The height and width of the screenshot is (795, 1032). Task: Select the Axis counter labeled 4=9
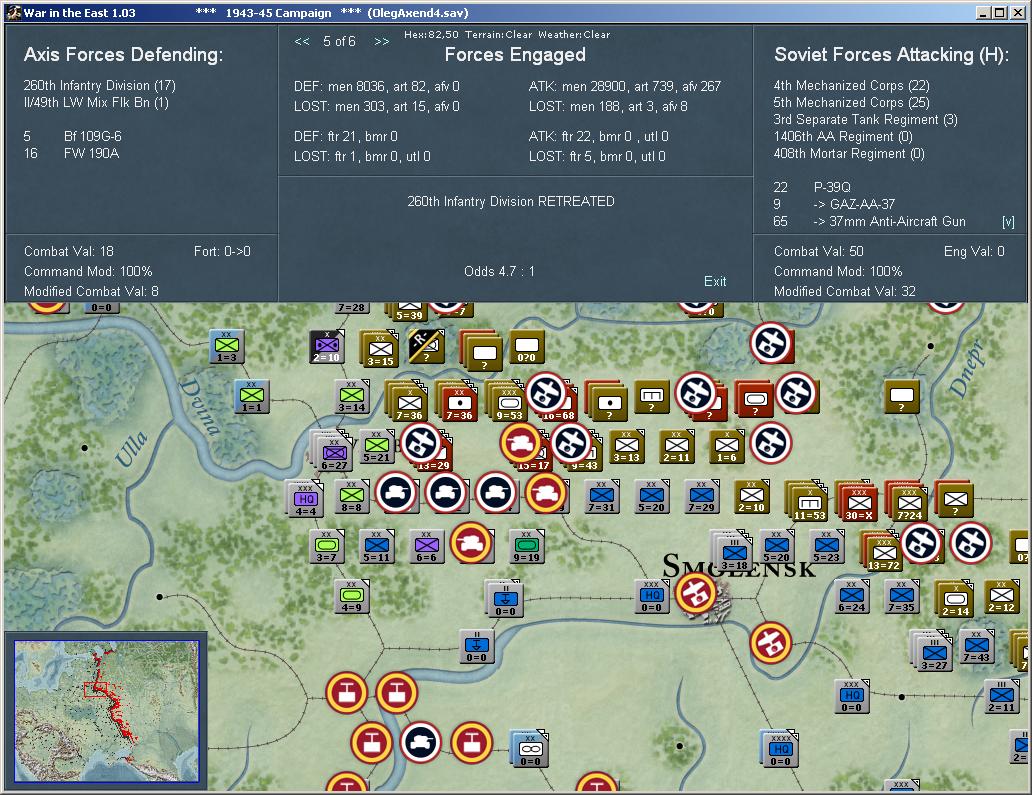pos(351,597)
